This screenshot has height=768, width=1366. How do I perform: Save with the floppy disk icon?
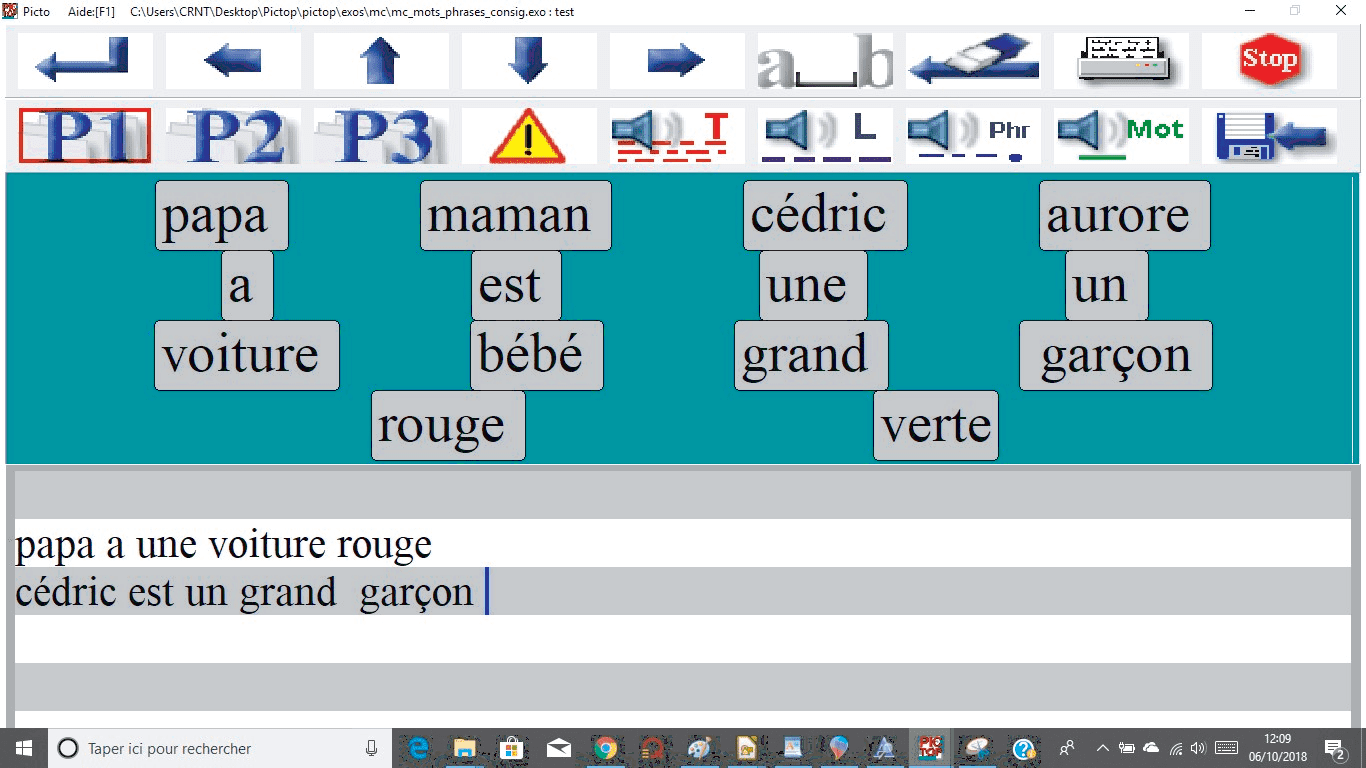pyautogui.click(x=1269, y=136)
